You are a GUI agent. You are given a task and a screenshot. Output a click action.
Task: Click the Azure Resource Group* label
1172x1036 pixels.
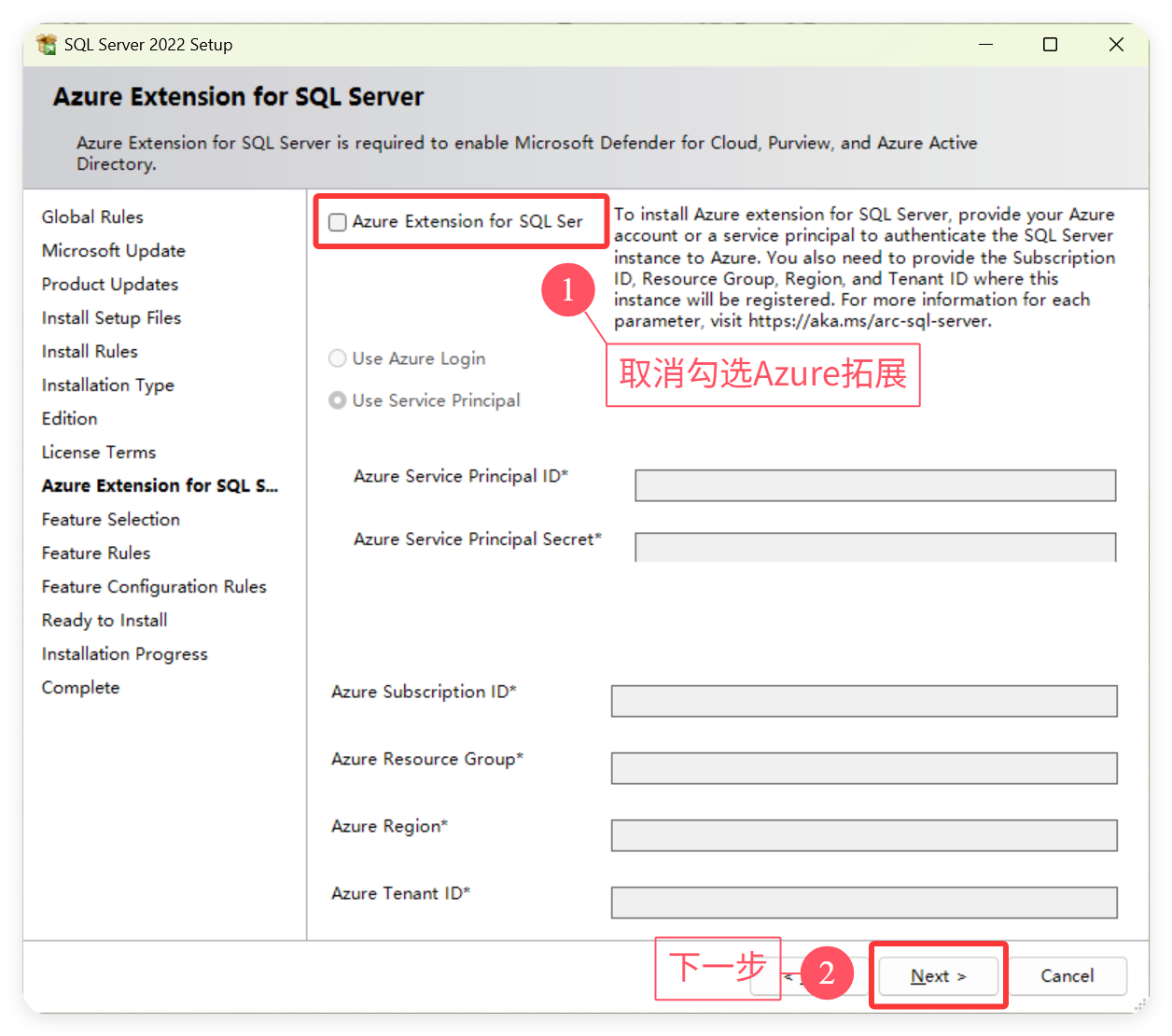click(427, 760)
